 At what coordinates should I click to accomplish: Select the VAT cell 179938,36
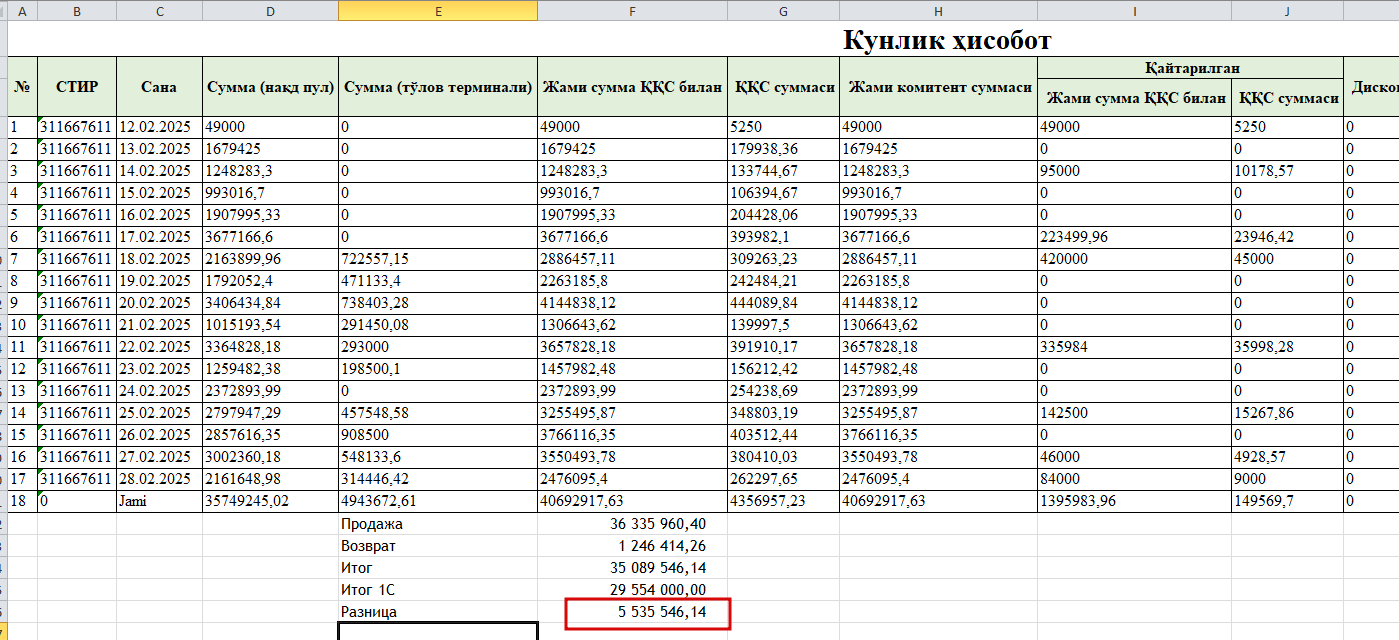point(783,149)
